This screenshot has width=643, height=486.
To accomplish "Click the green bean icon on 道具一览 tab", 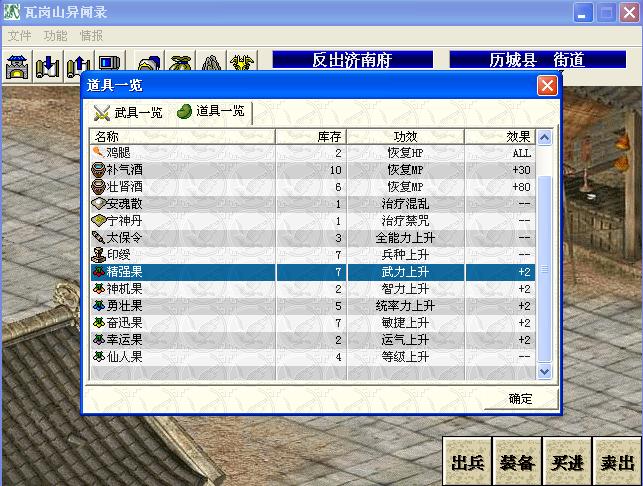I will coord(184,111).
